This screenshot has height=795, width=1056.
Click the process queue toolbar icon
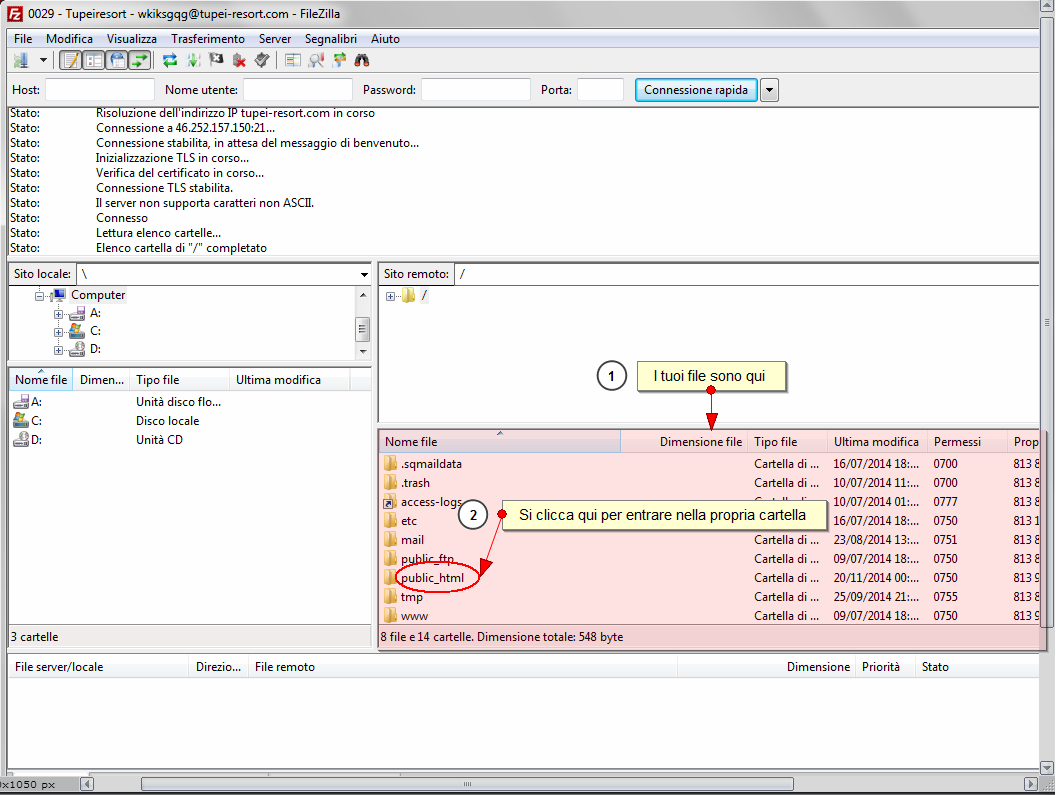(x=193, y=60)
